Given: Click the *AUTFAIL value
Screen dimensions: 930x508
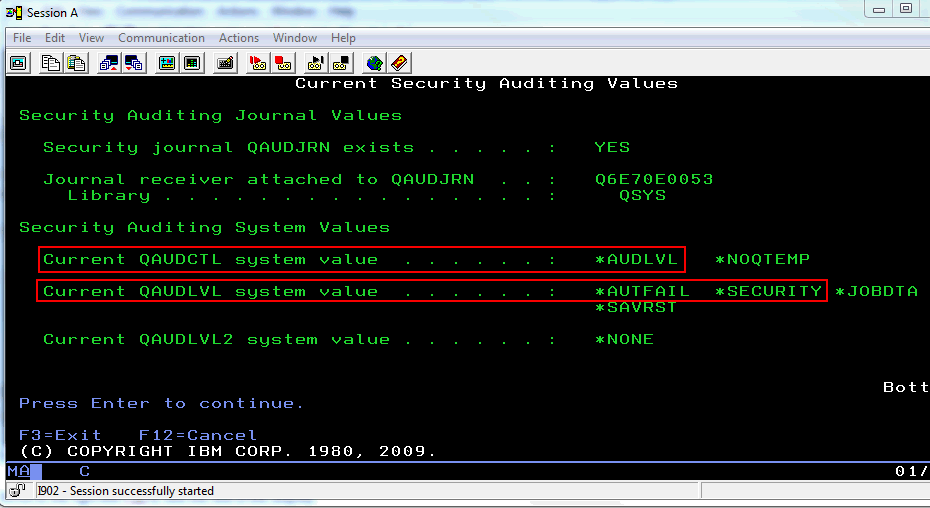Looking at the screenshot, I should 642,291.
